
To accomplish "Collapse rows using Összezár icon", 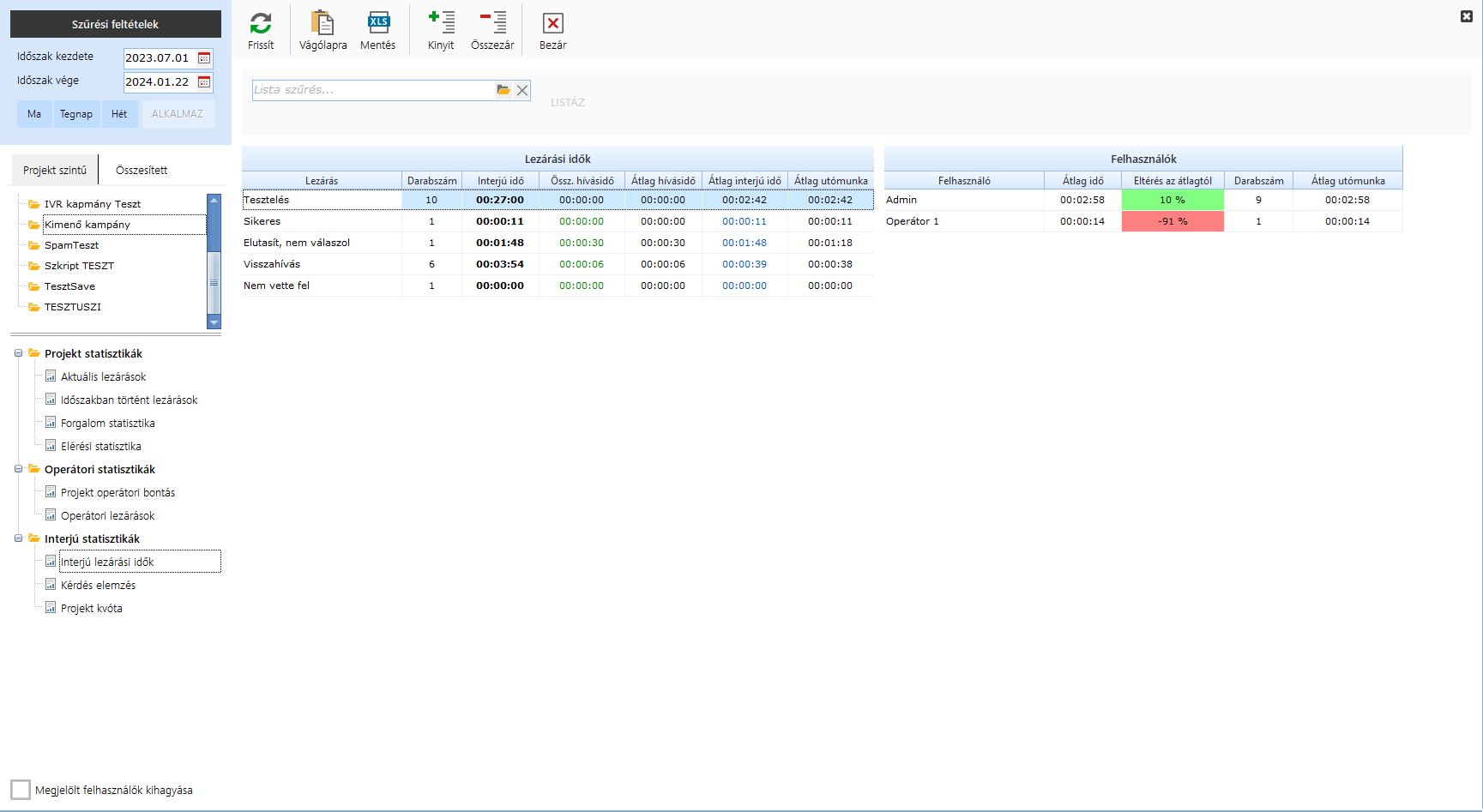I will [492, 24].
